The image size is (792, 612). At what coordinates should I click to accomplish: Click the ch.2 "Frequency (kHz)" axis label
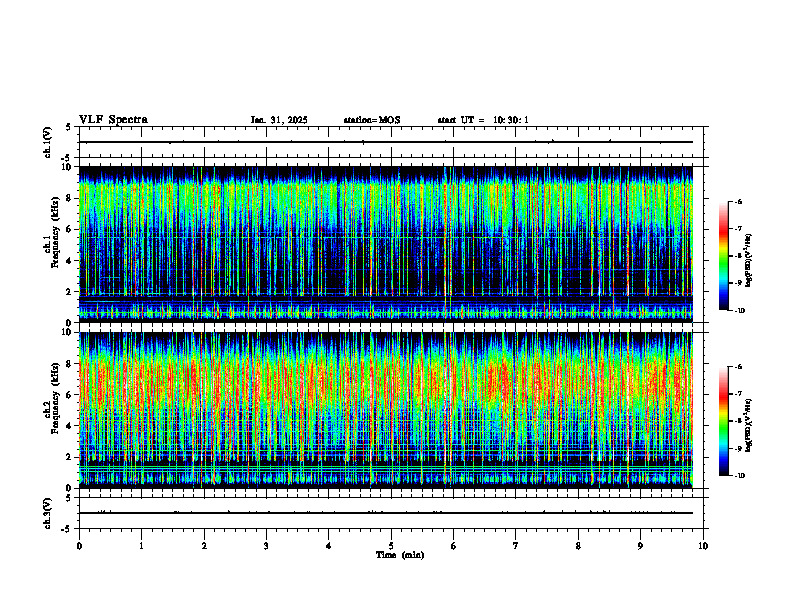coord(55,397)
